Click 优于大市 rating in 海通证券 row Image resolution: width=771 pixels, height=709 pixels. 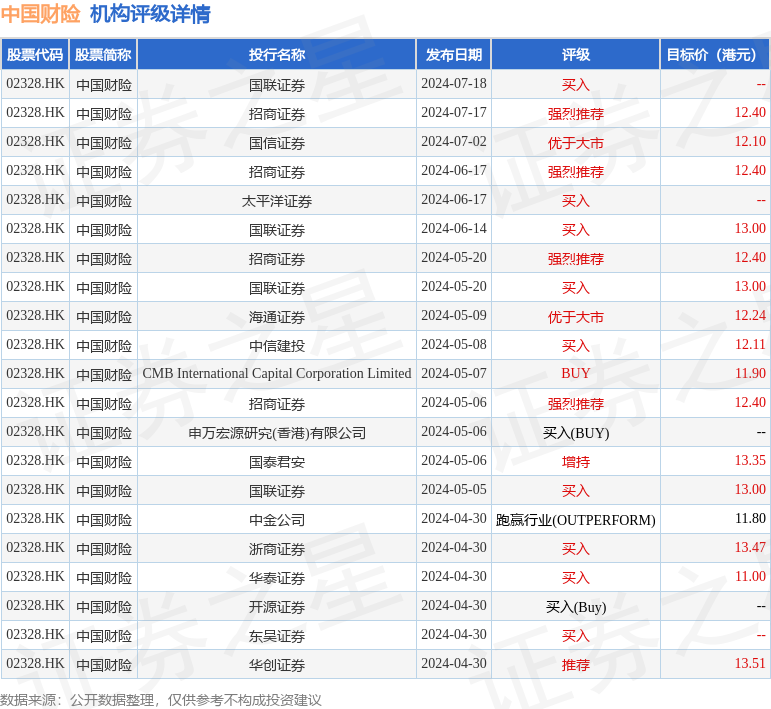[x=576, y=317]
